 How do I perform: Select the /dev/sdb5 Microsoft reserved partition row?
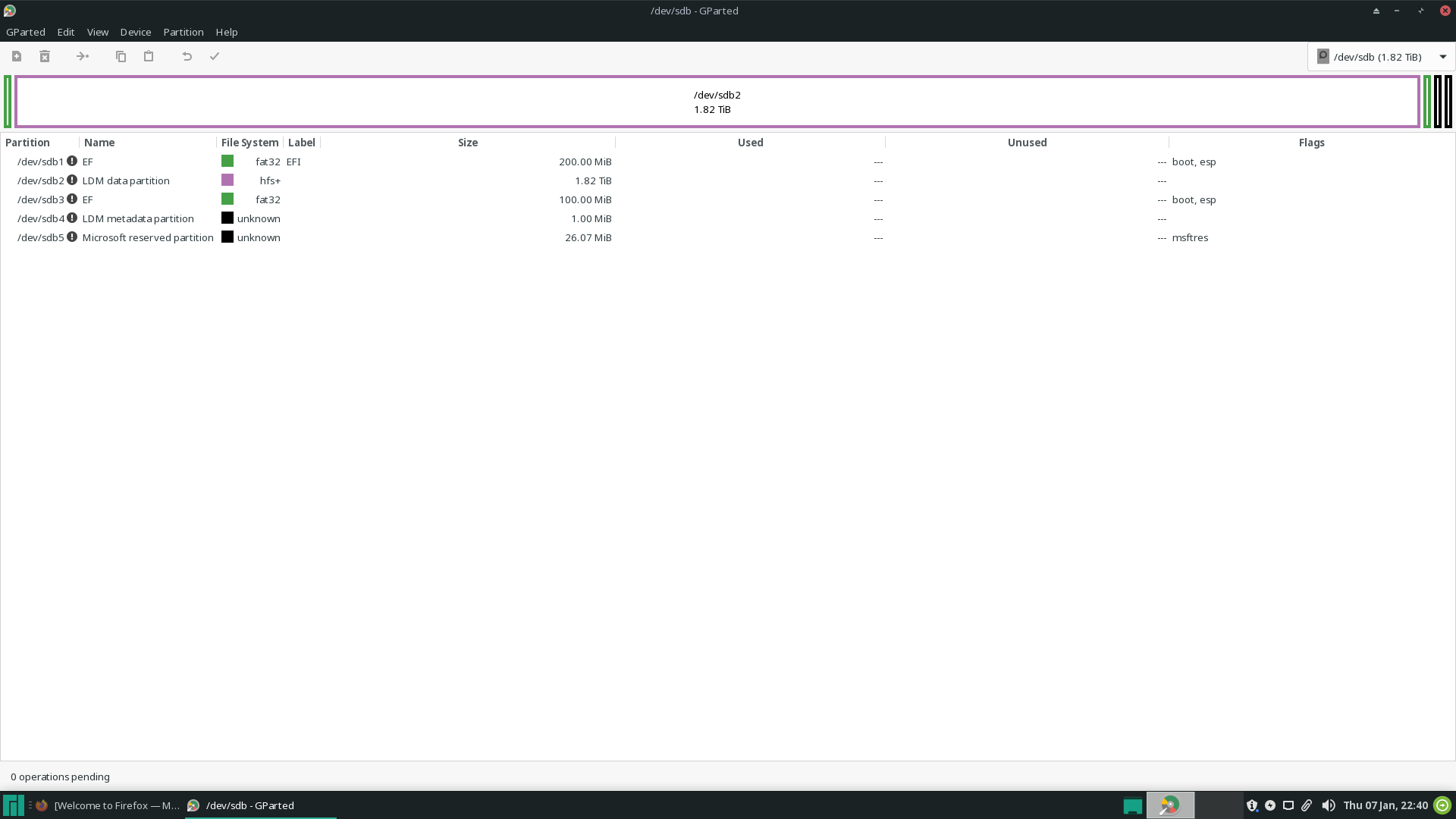148,237
